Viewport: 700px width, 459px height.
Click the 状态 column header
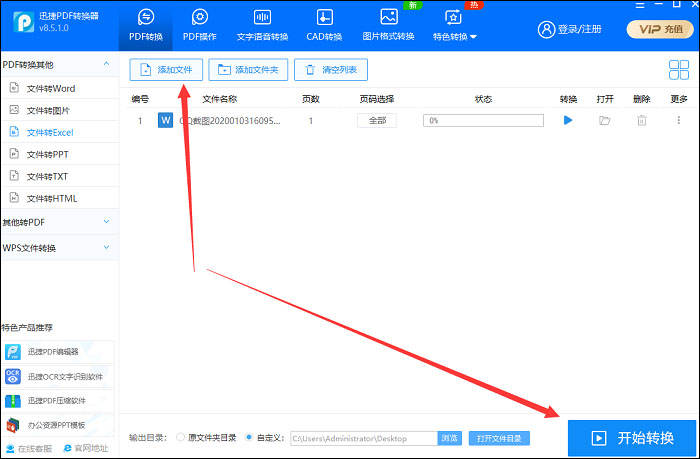tap(483, 99)
